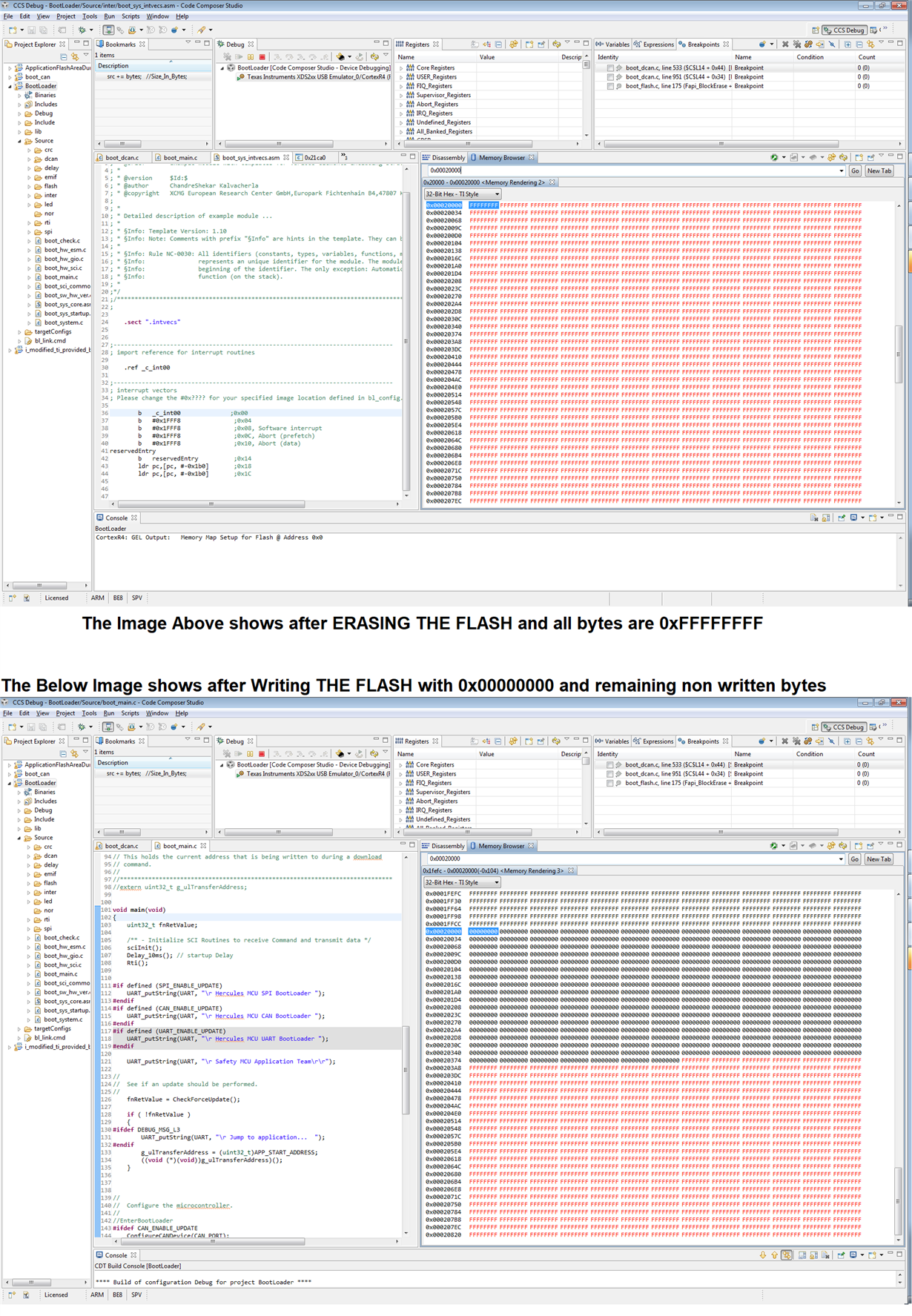Screen dimensions: 912x1316
Task: Click 'Licensed' in upper window status bar
Action: pos(56,598)
